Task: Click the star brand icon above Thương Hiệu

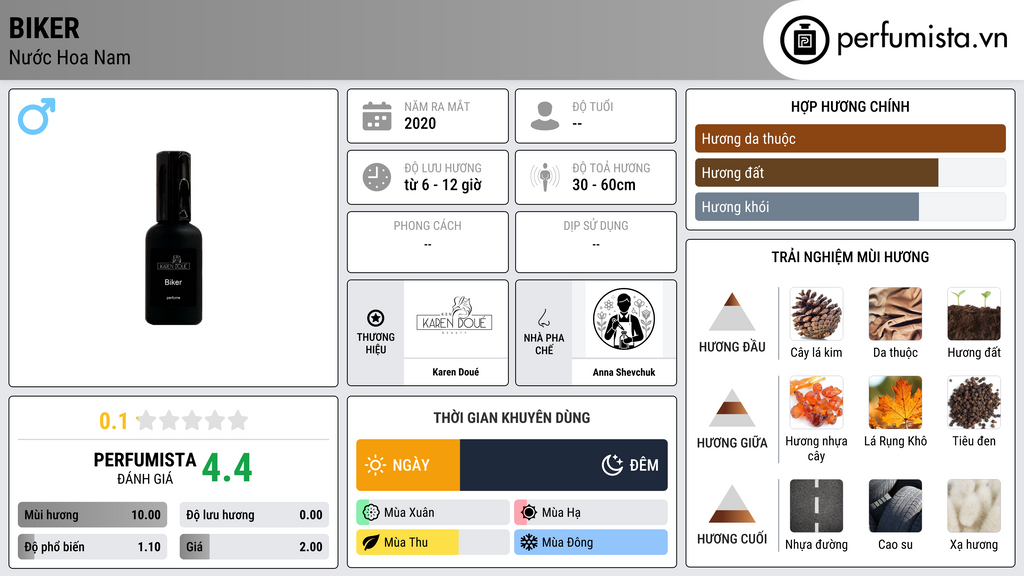Action: 376,318
